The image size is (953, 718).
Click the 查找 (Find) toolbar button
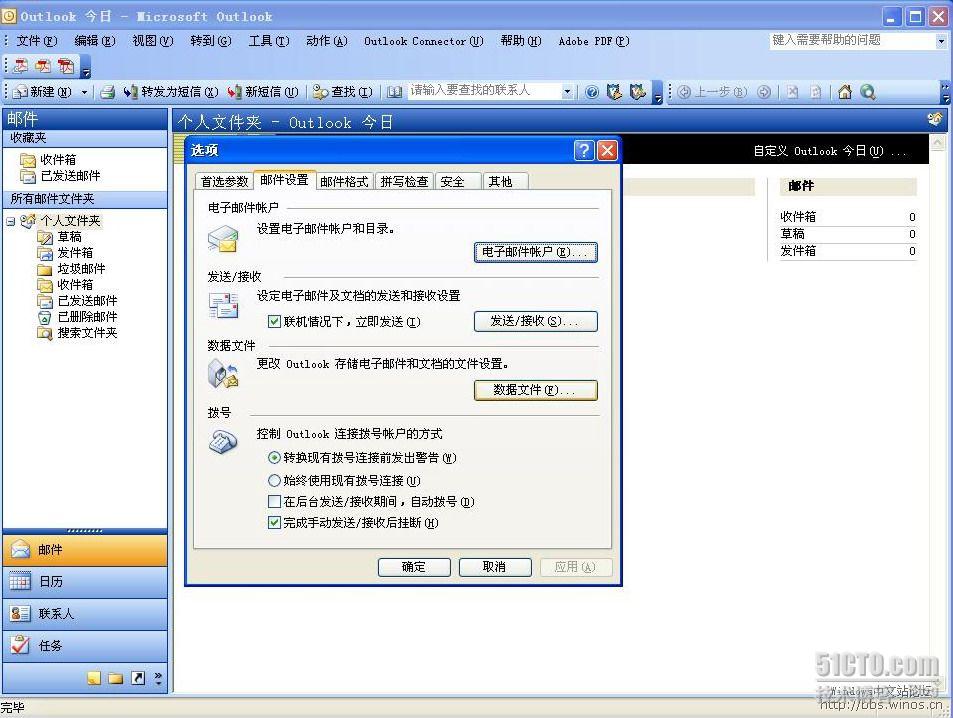pos(343,92)
